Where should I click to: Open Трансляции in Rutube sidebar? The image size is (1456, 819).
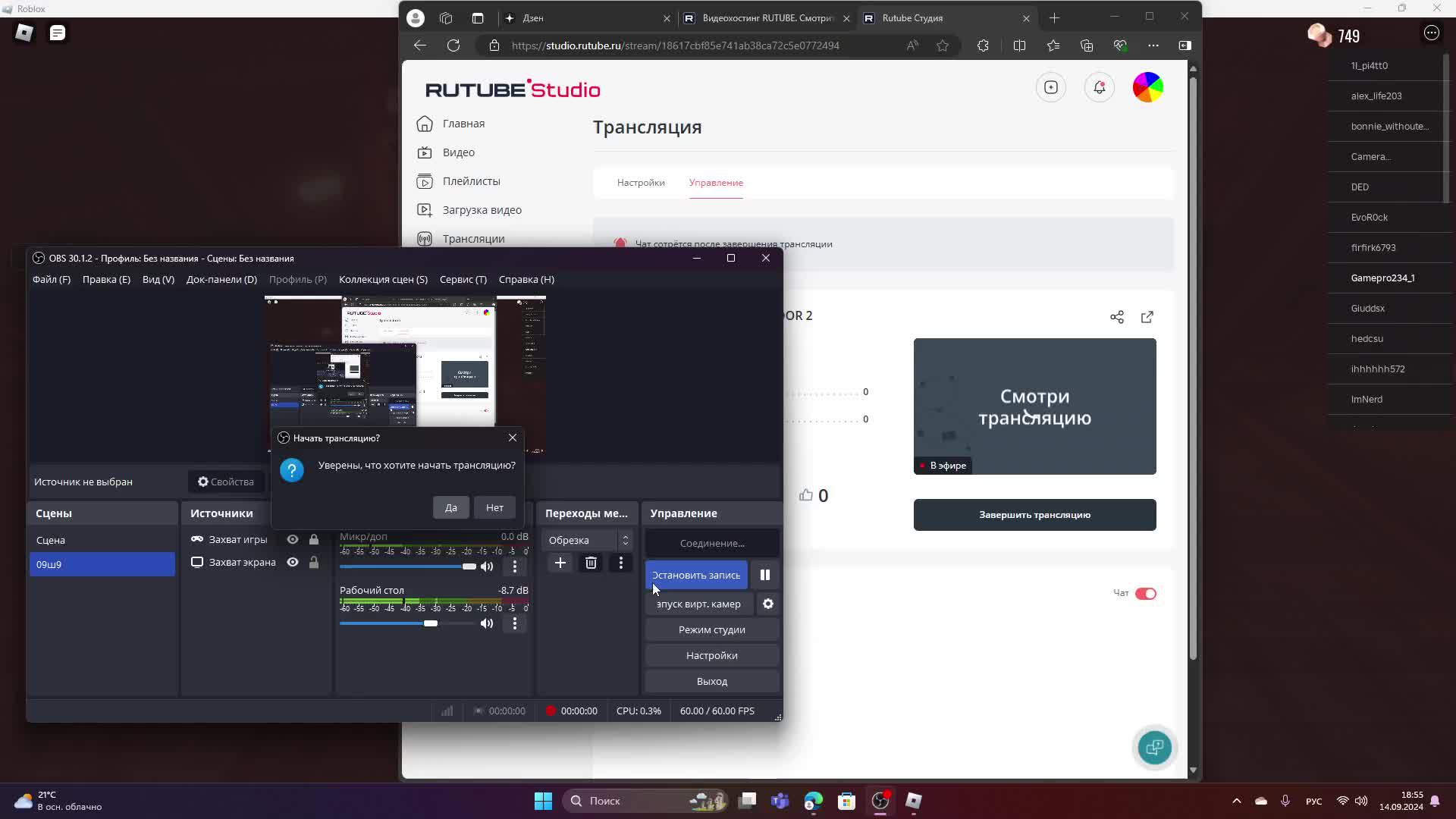click(x=474, y=239)
